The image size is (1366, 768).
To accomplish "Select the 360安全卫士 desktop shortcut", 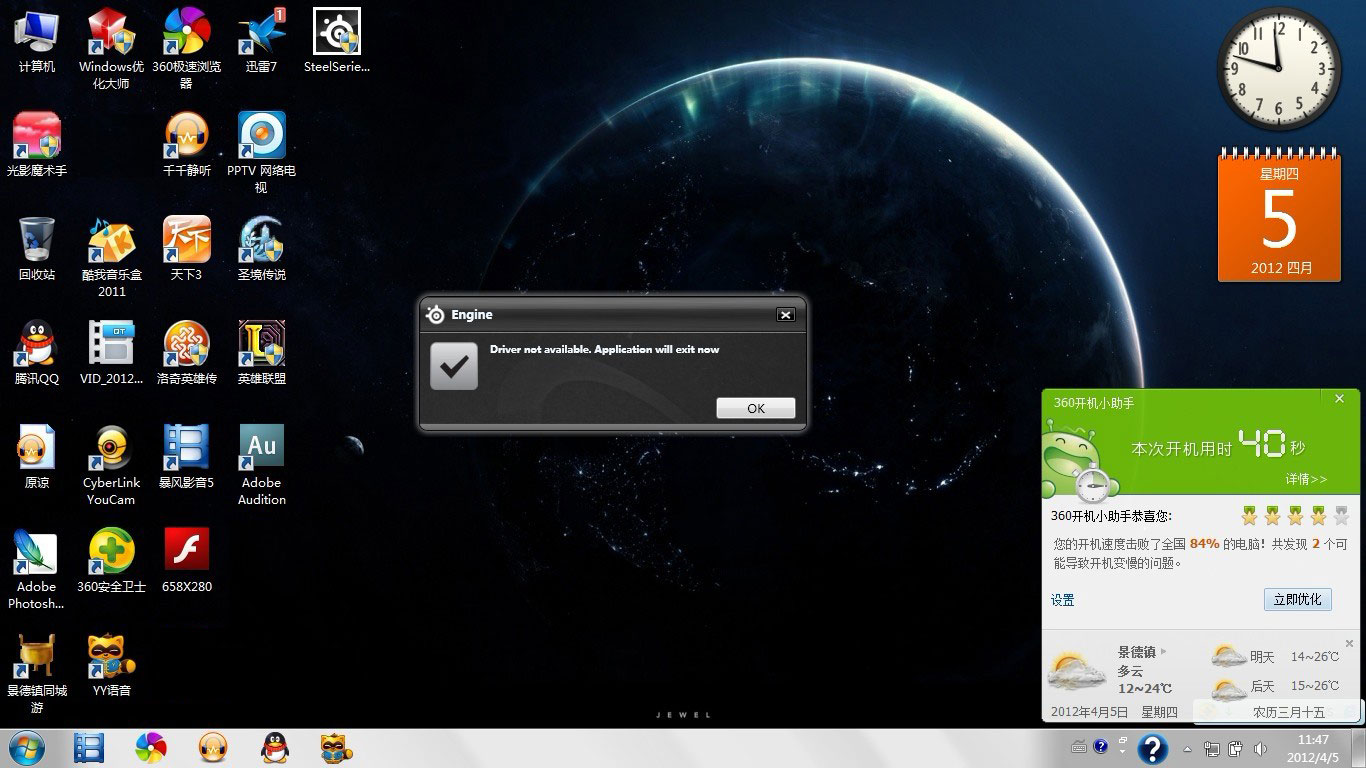I will (111, 561).
